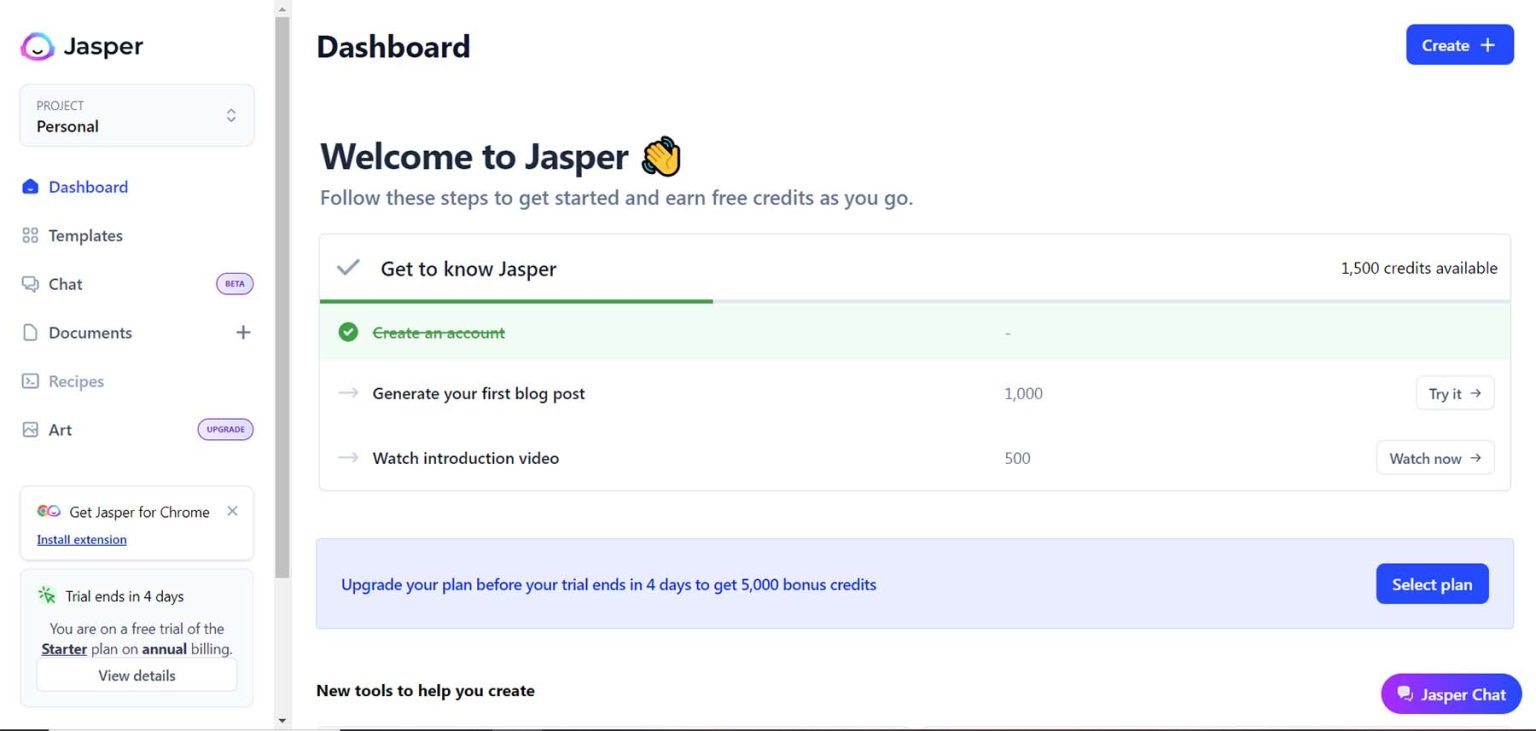Click the Recipes terminal icon
The height and width of the screenshot is (731, 1536).
click(28, 381)
